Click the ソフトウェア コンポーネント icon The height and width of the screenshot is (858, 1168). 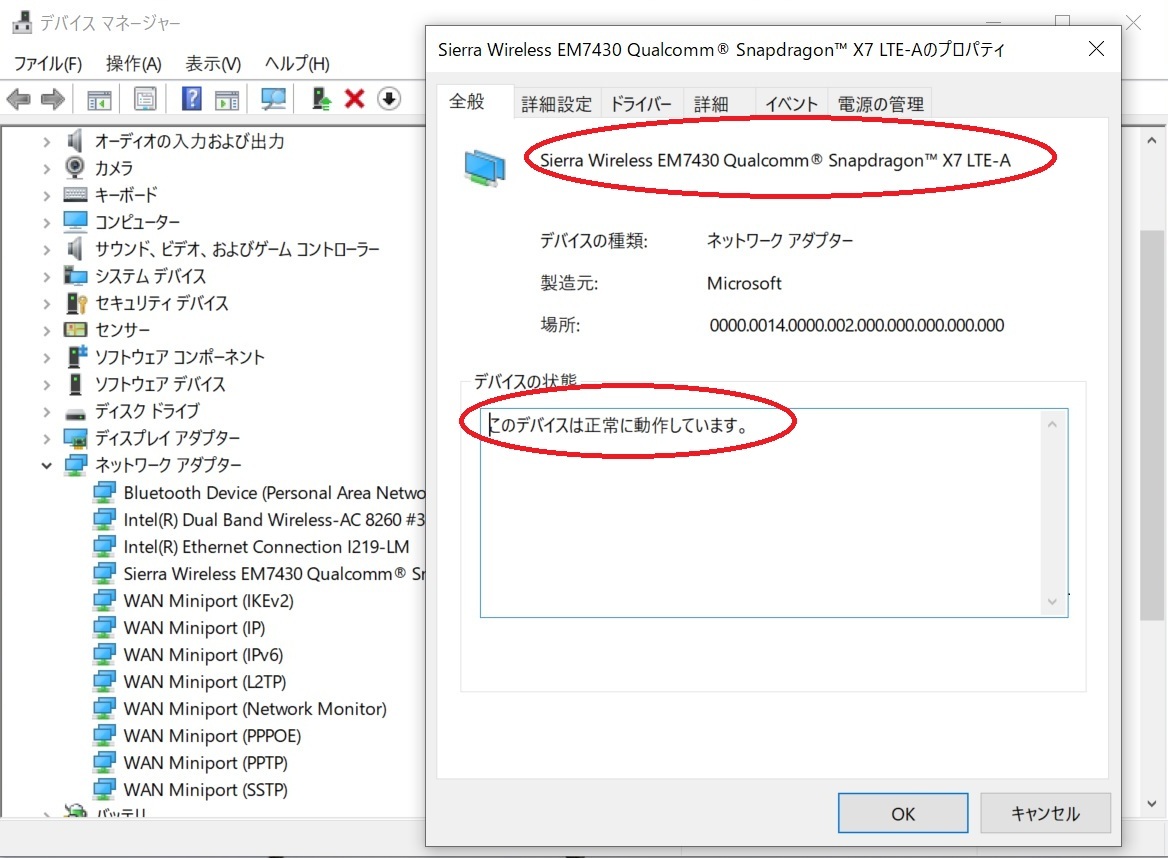[77, 357]
